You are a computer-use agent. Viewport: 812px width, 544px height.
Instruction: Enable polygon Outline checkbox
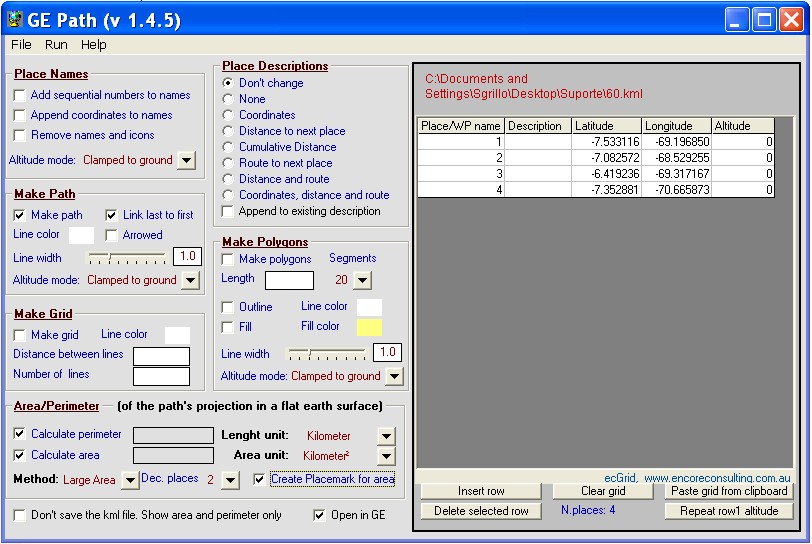tap(227, 307)
